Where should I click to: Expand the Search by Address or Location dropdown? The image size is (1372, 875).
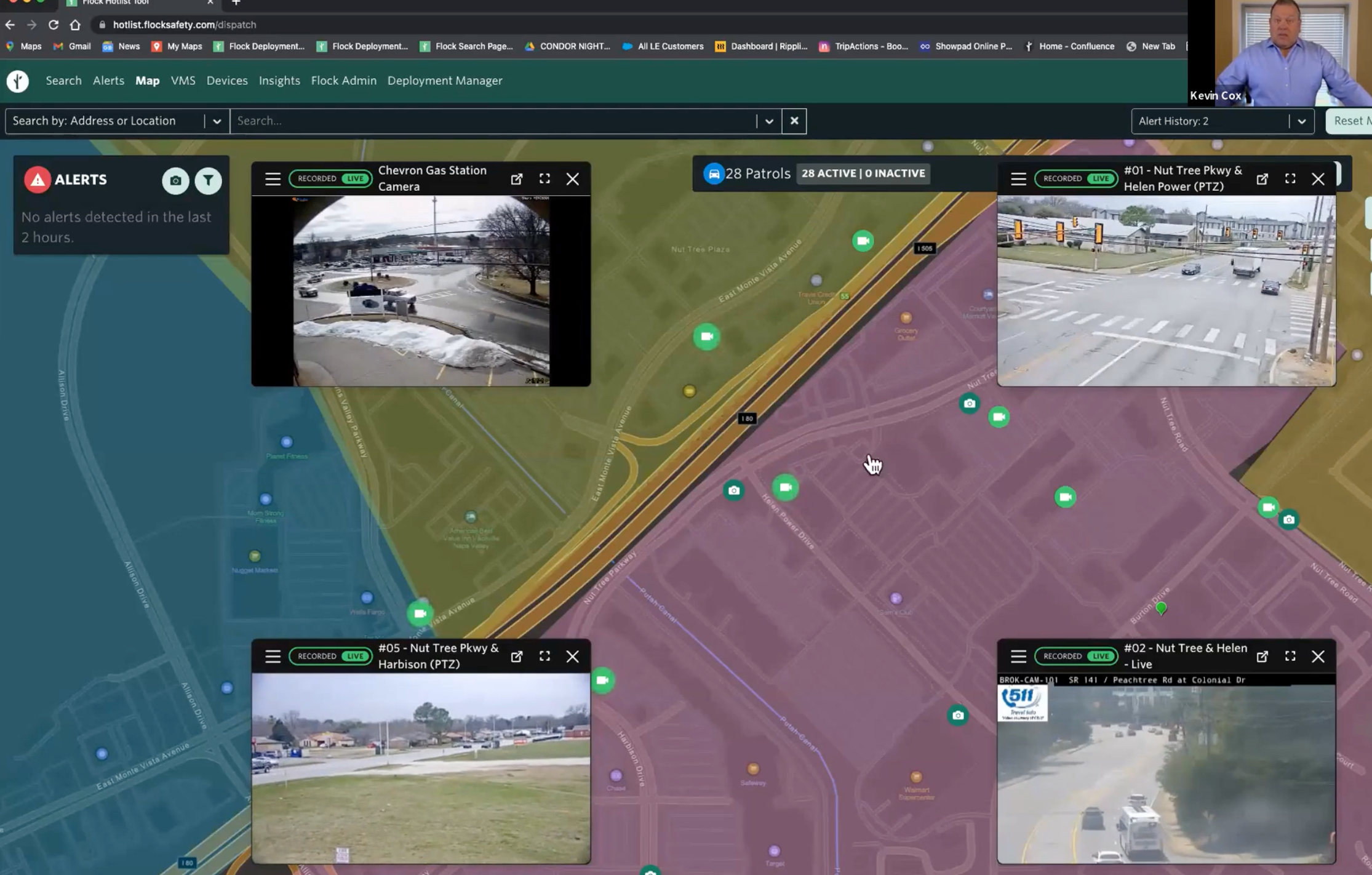(x=217, y=121)
